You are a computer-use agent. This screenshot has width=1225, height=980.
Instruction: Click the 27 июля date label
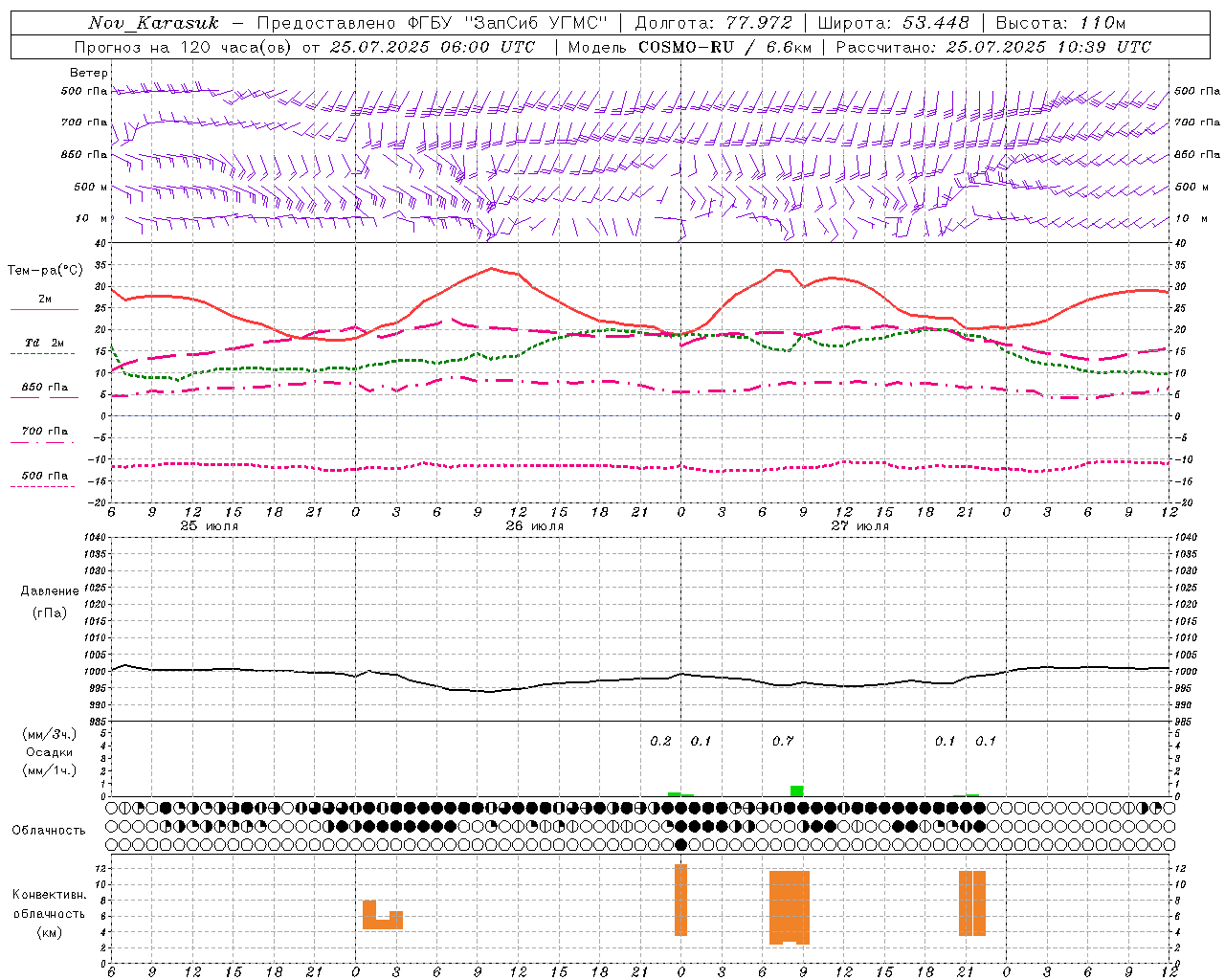pyautogui.click(x=859, y=525)
